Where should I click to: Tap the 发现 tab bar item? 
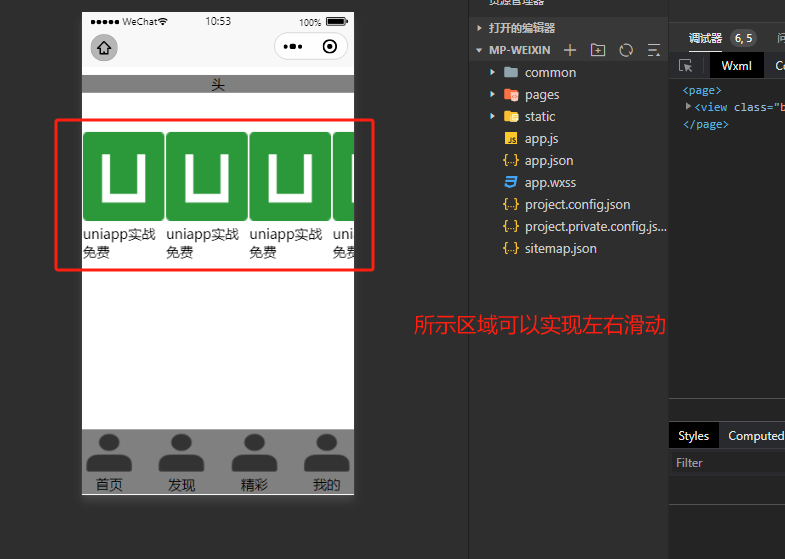pyautogui.click(x=181, y=463)
